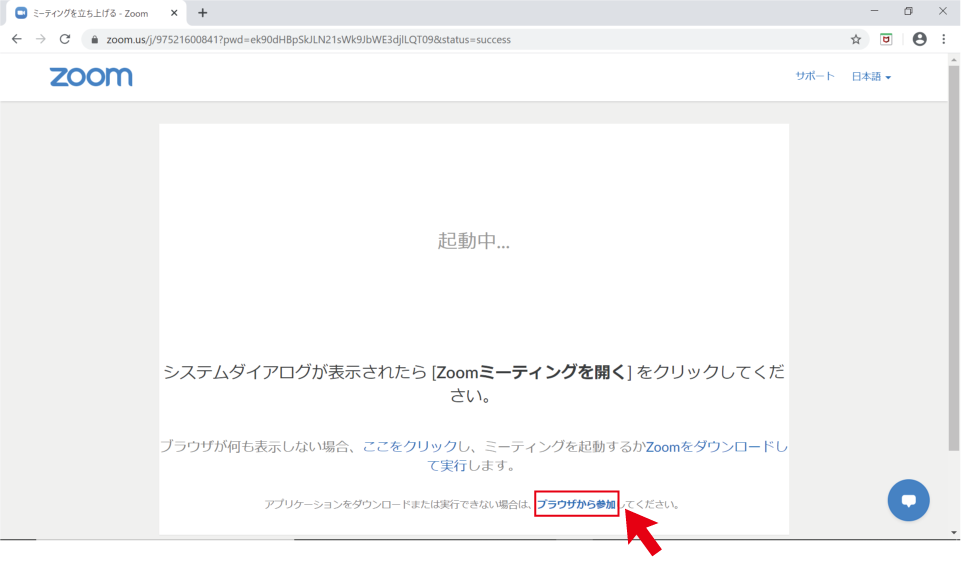The image size is (961, 564).
Task: Open the Chrome three-dot menu
Action: (944, 39)
